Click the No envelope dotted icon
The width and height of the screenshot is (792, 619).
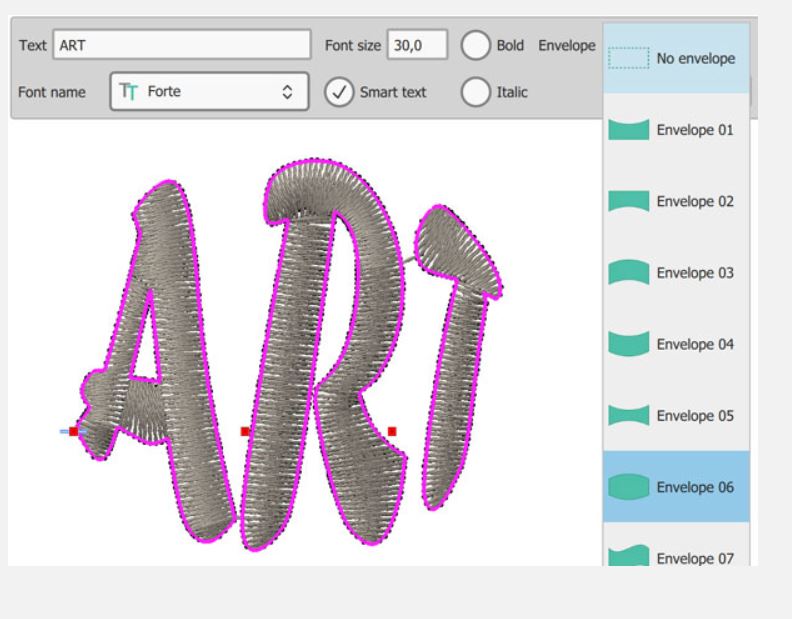click(x=628, y=59)
